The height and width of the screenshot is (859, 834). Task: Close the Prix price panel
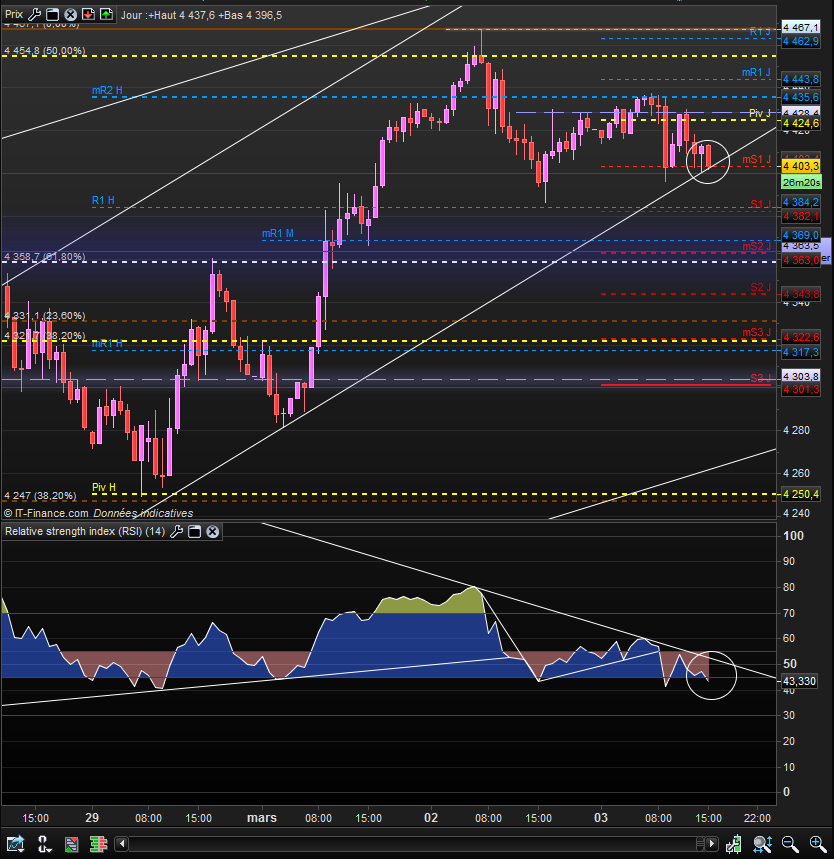pyautogui.click(x=69, y=15)
